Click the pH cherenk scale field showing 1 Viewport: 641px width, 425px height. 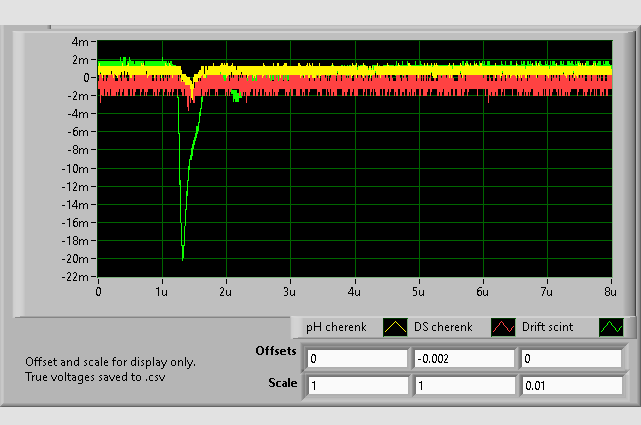point(358,386)
